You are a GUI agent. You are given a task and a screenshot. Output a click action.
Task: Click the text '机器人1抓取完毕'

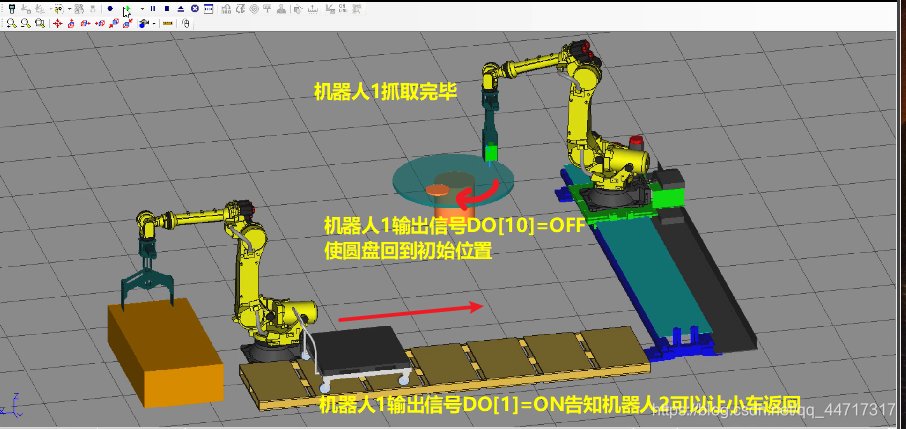[385, 92]
